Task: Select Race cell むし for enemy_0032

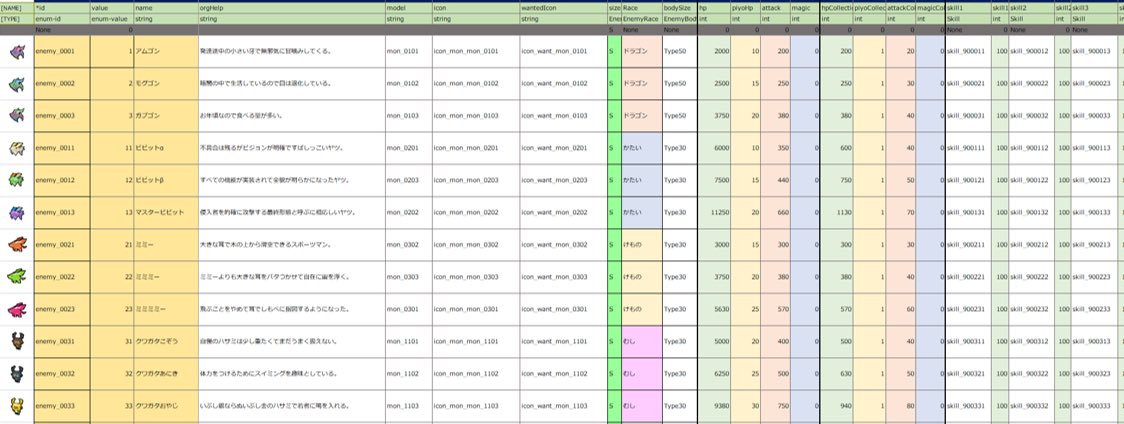Action: tap(642, 374)
